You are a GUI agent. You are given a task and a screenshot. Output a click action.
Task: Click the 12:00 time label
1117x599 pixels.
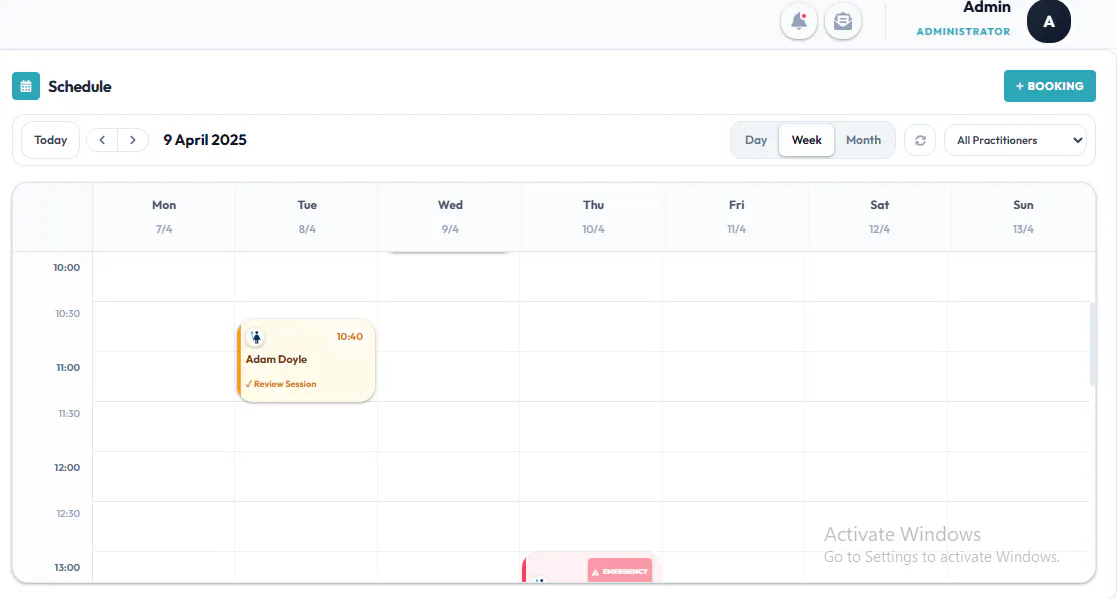point(67,467)
